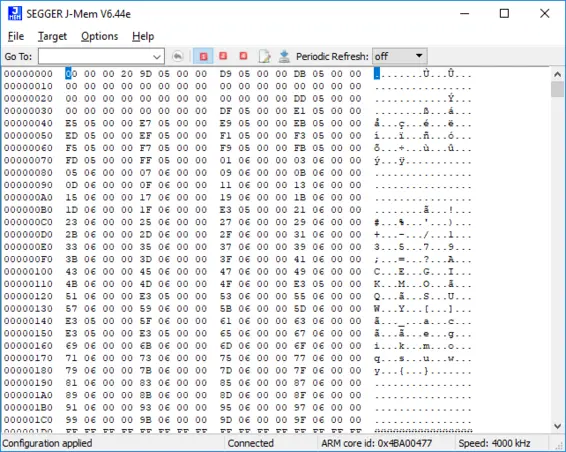Switch to 4-byte access width icon

click(243, 56)
